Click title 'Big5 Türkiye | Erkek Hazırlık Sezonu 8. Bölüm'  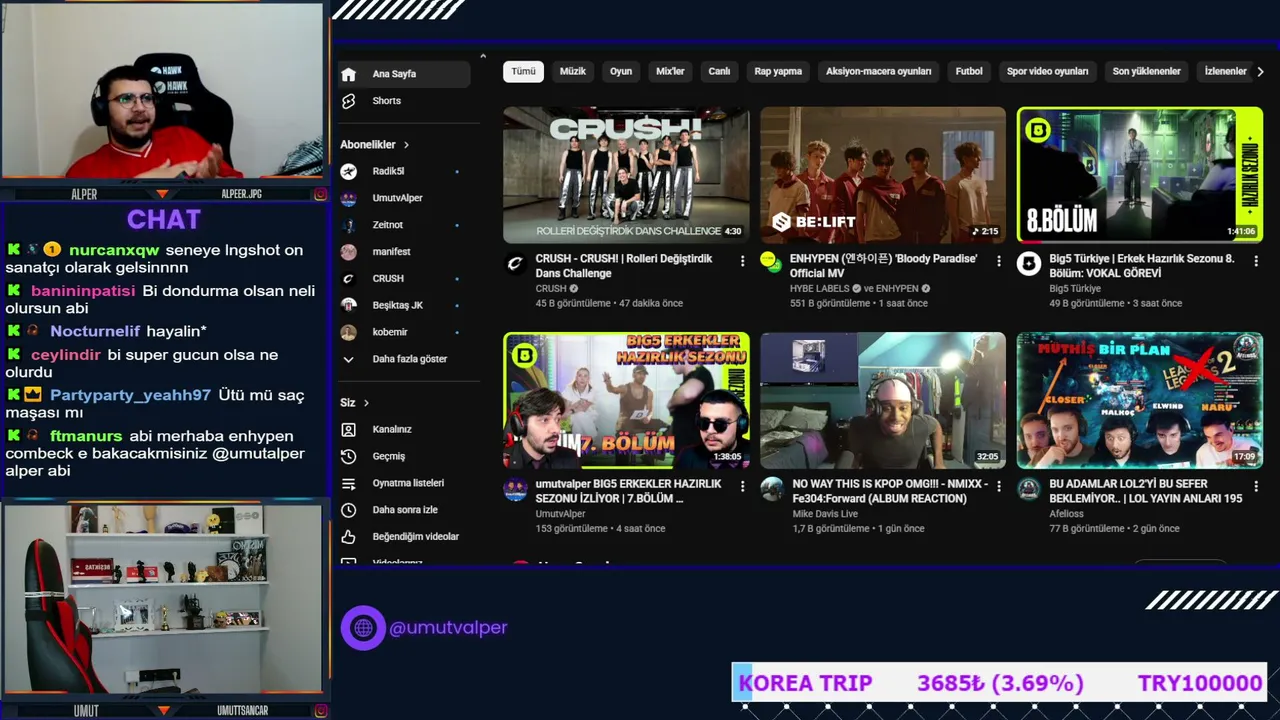1142,266
